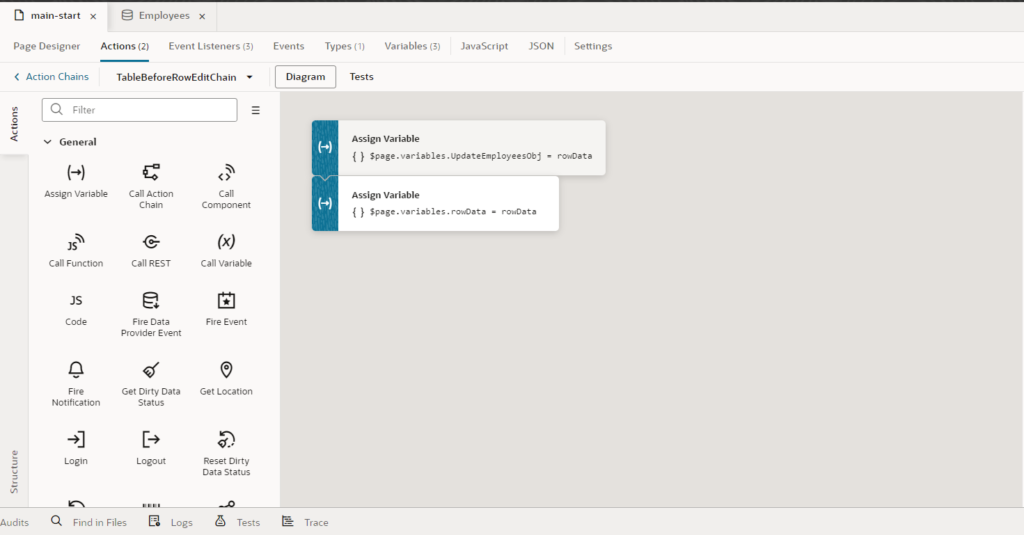Select the Get Dirty Data Status icon
Viewport: 1024px width, 535px height.
coord(151,370)
